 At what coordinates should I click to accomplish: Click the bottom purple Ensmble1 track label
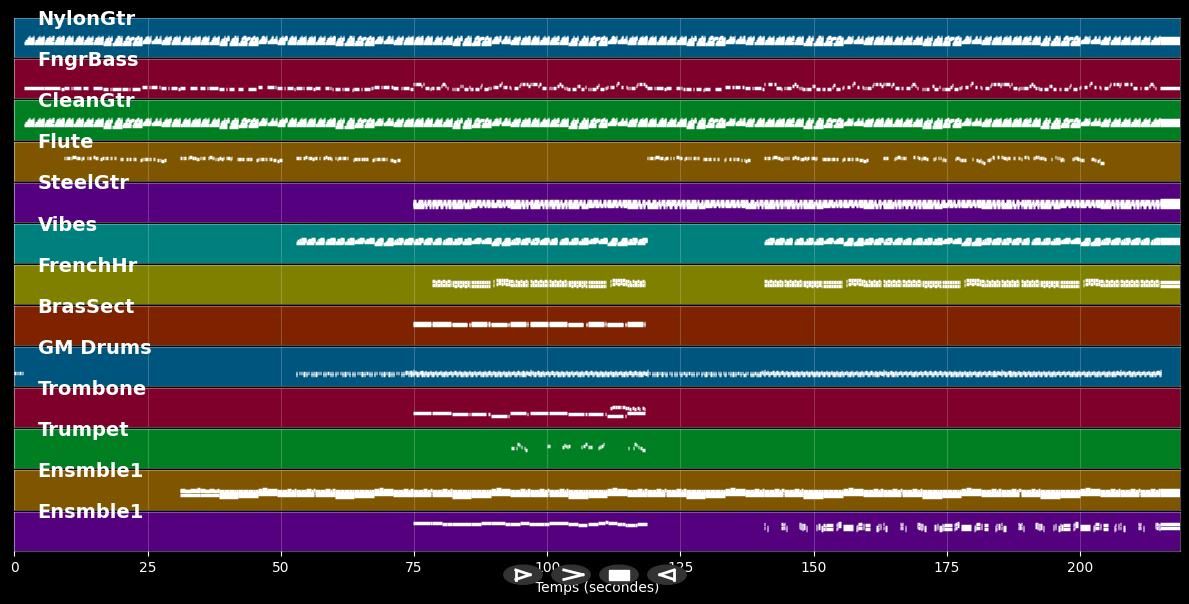(90, 512)
